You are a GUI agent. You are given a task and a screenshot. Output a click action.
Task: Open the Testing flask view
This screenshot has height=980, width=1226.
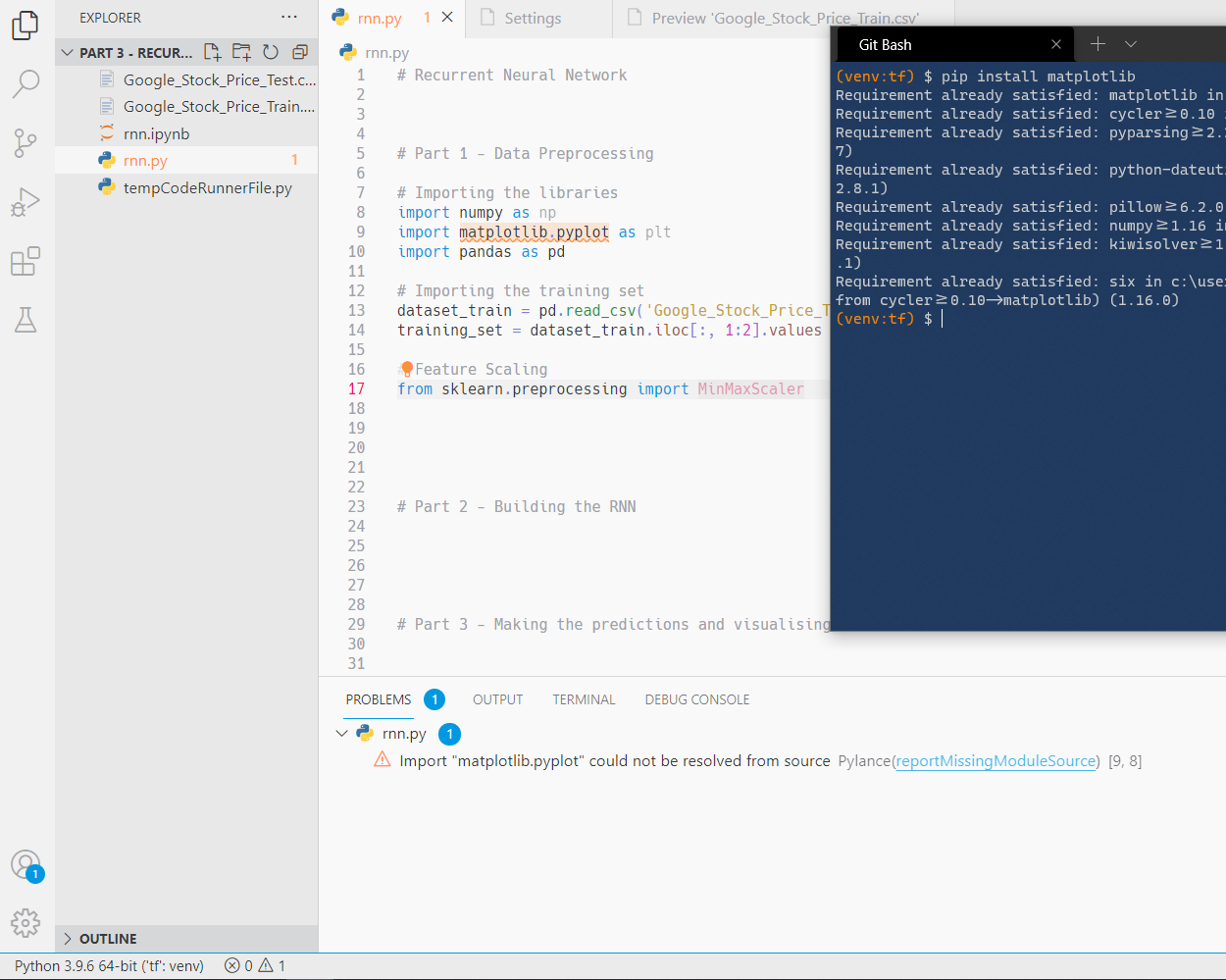point(26,320)
